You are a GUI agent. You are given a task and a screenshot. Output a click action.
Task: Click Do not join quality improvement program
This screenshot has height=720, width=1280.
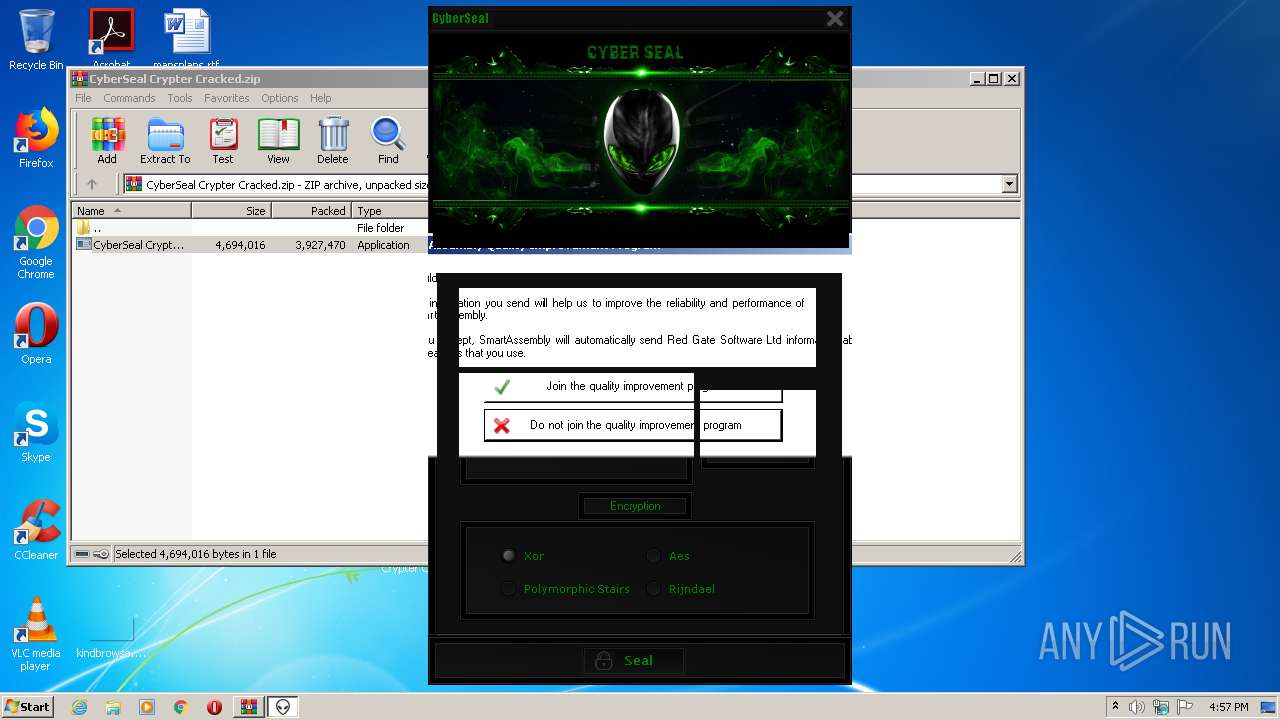[x=633, y=425]
